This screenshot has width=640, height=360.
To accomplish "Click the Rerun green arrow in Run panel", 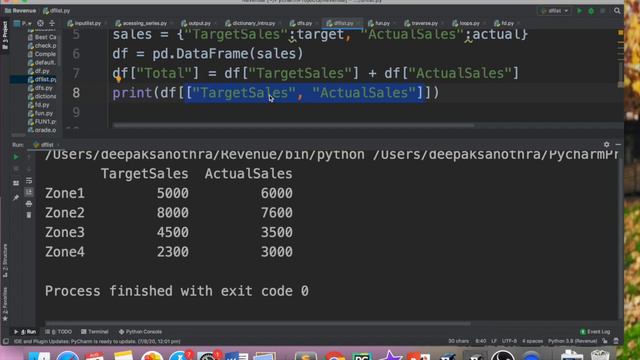I will click(16, 157).
